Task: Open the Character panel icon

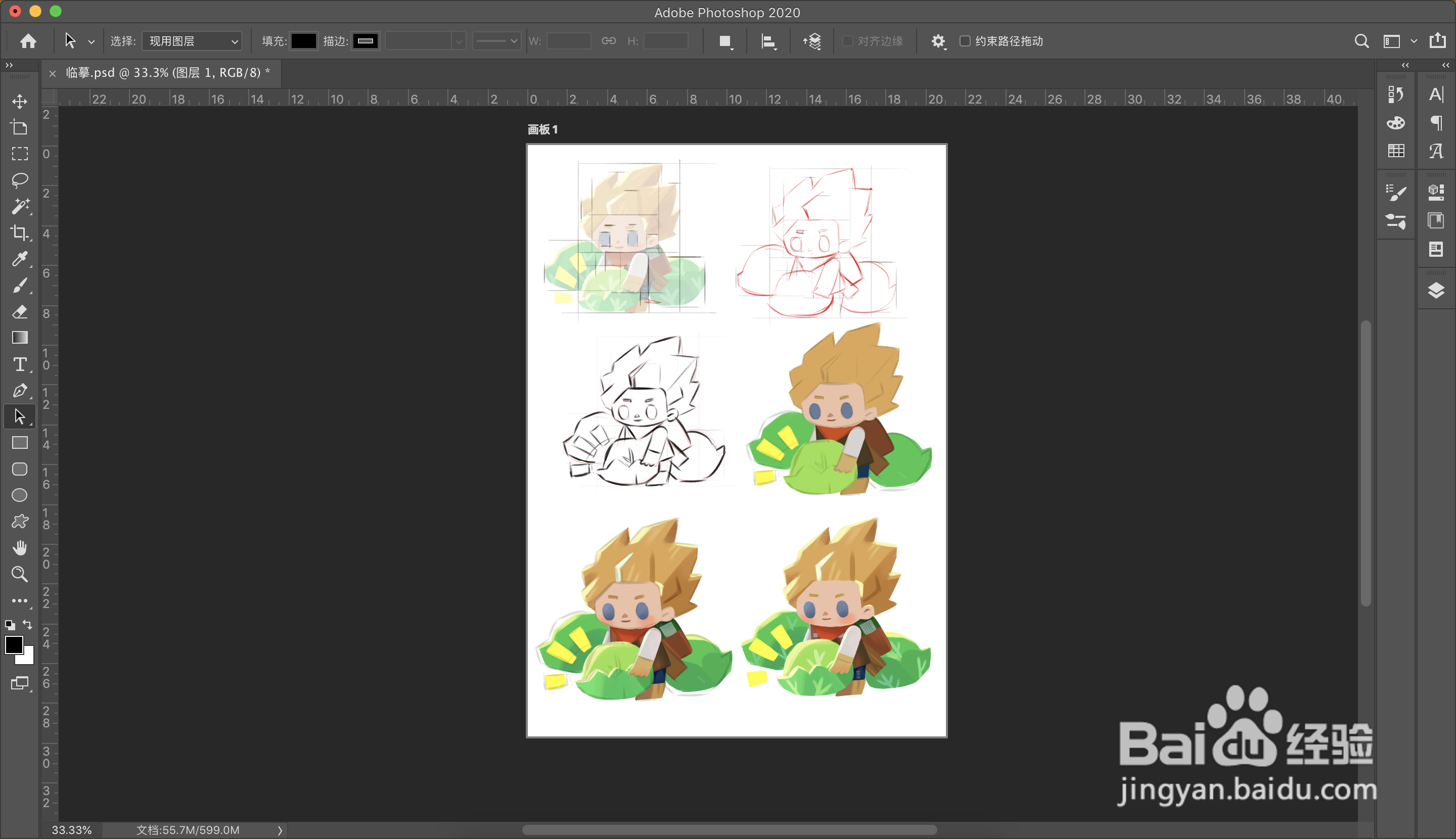Action: click(1436, 94)
